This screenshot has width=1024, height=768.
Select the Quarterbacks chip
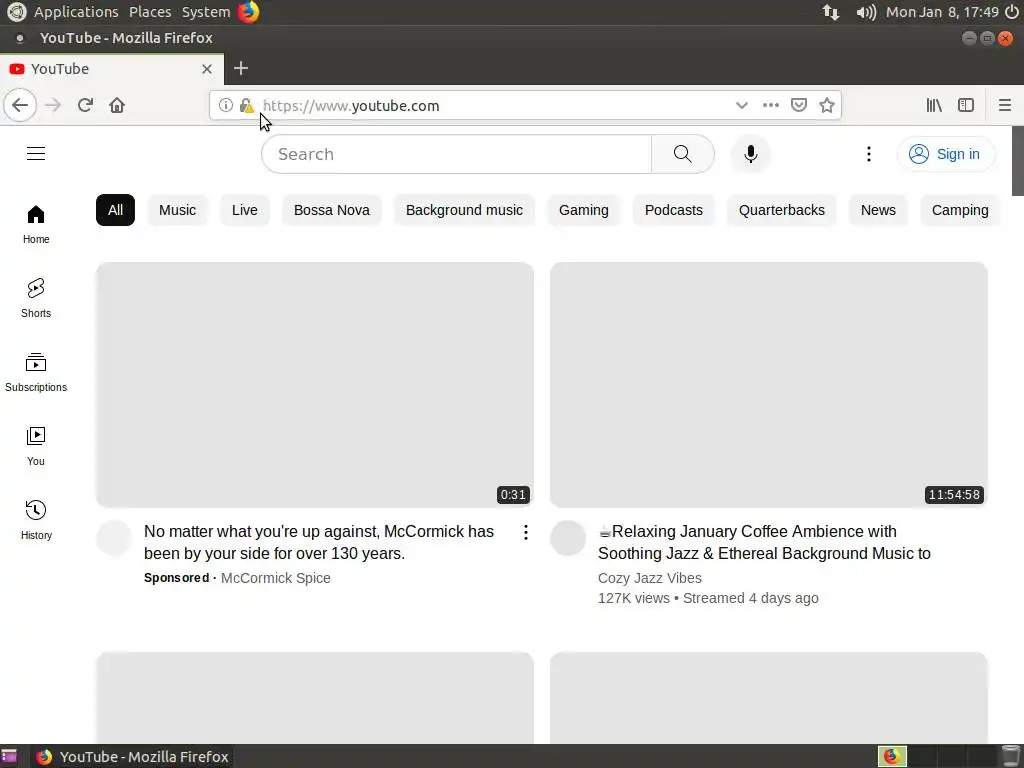click(x=782, y=210)
